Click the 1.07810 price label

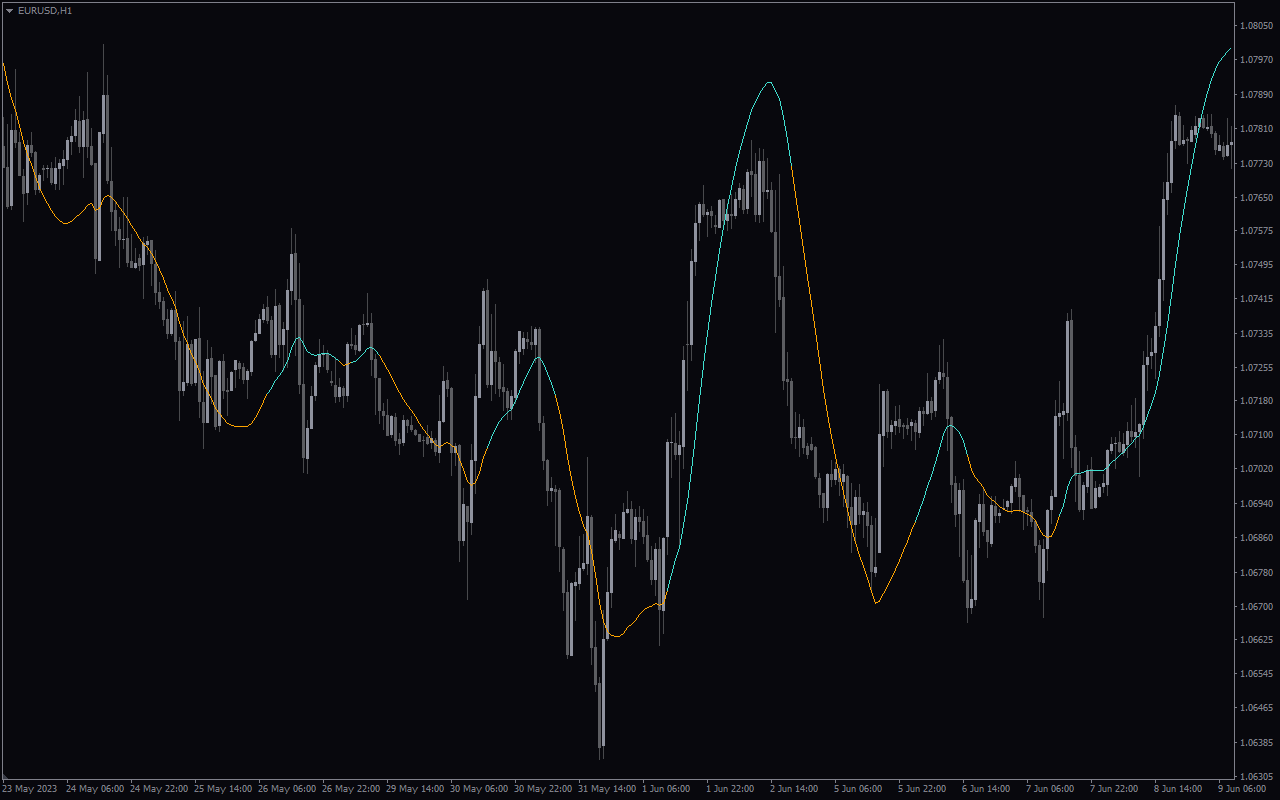click(1256, 129)
